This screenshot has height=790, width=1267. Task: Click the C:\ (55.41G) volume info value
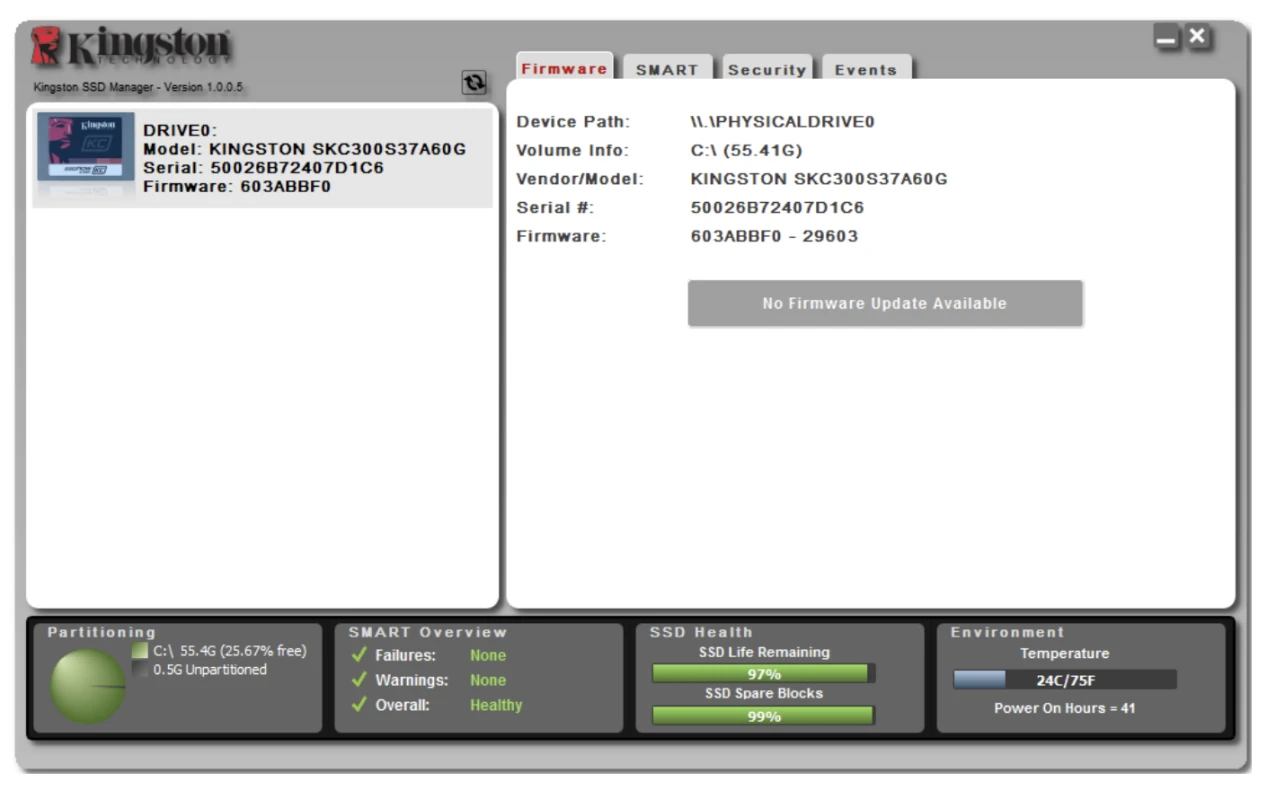[x=747, y=151]
